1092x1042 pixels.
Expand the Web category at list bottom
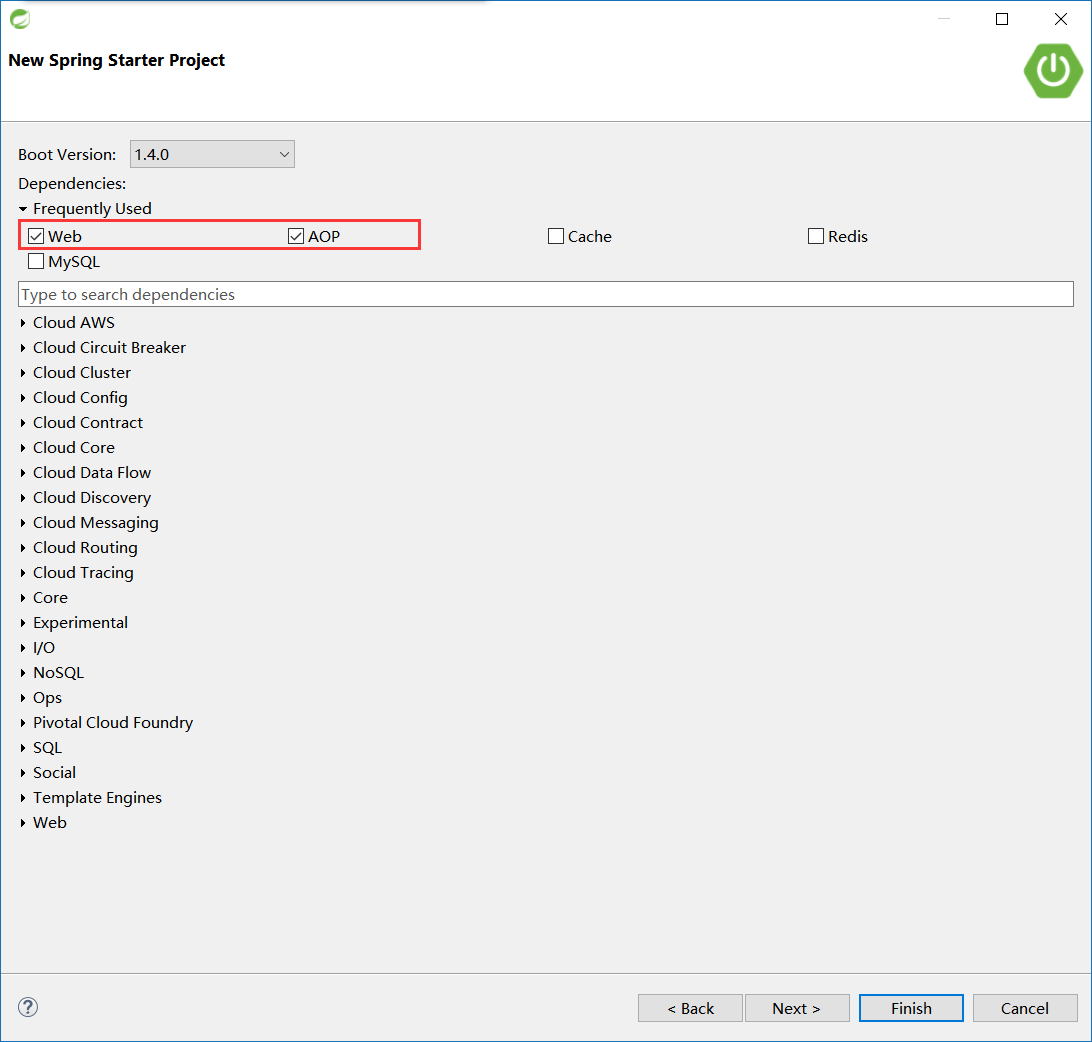[x=23, y=823]
